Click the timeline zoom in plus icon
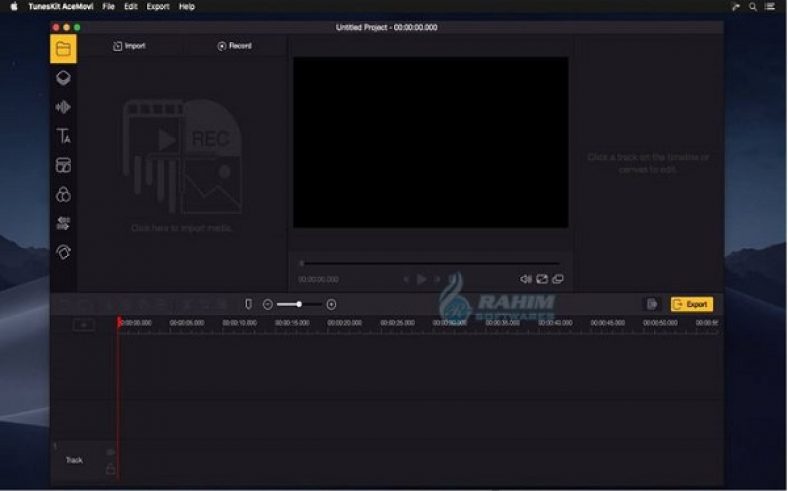The image size is (788, 491). pos(331,305)
